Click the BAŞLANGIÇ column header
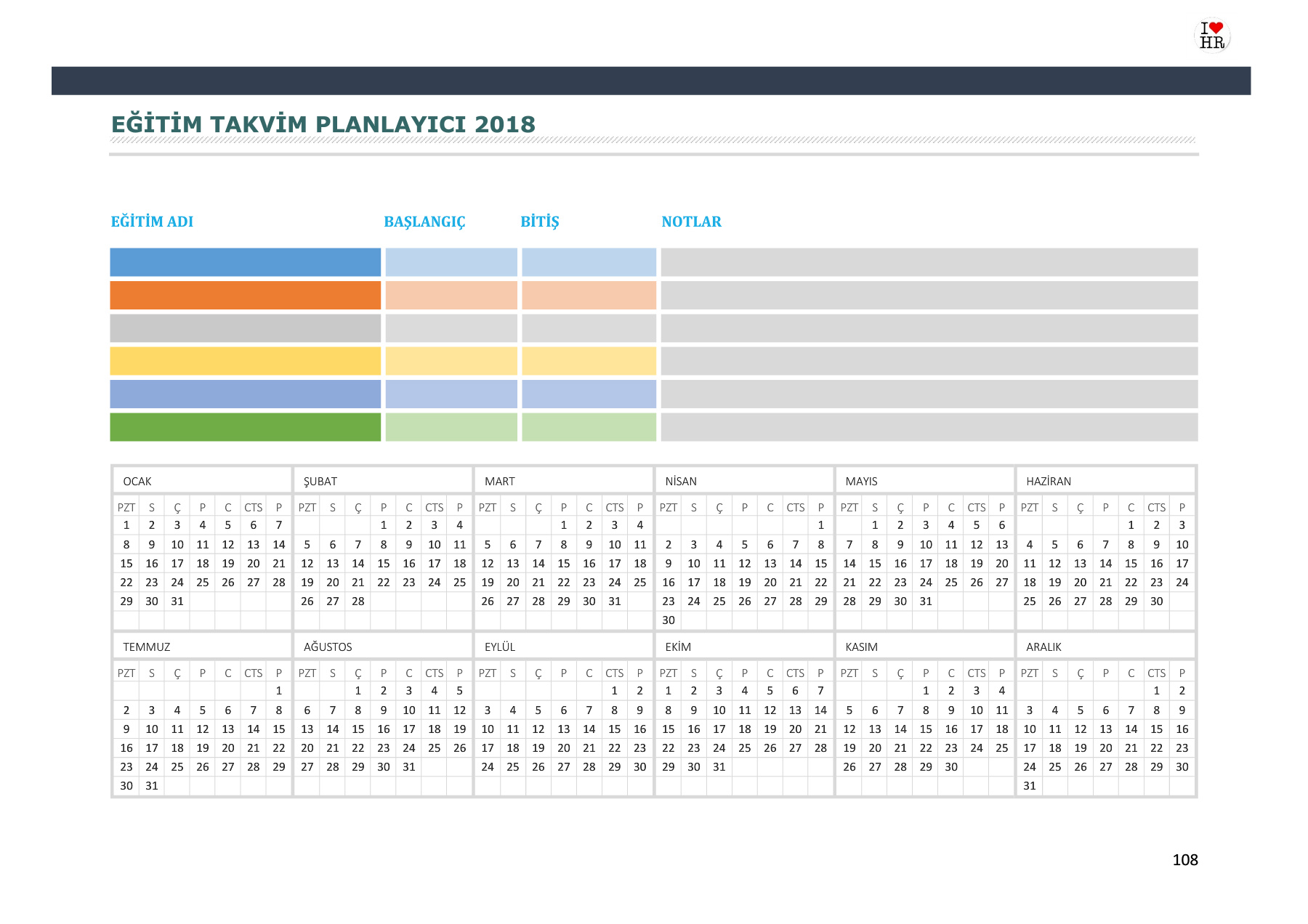 coord(424,222)
